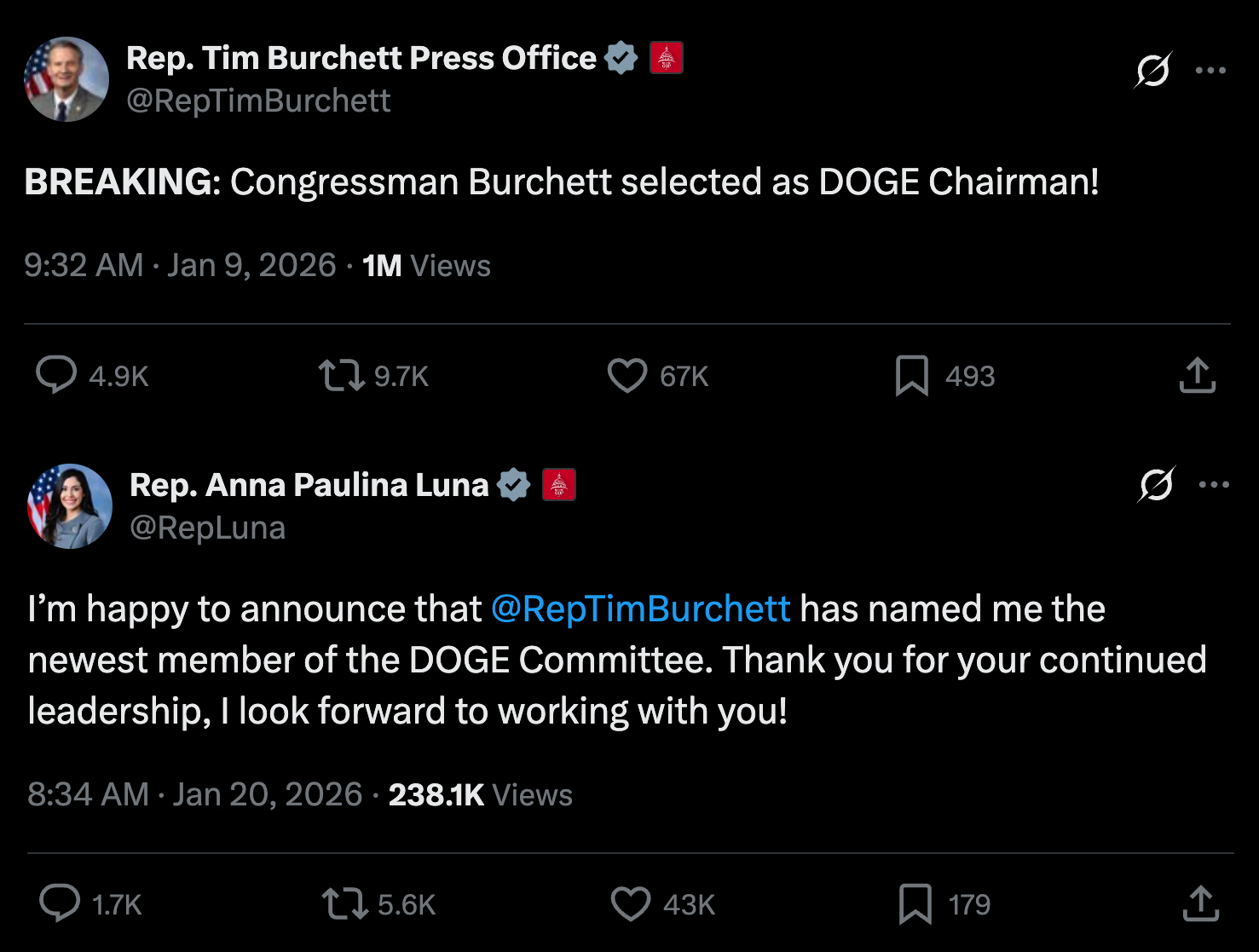
Task: Bookmark the Burchett DOGE Chairman tweet
Action: [x=911, y=376]
